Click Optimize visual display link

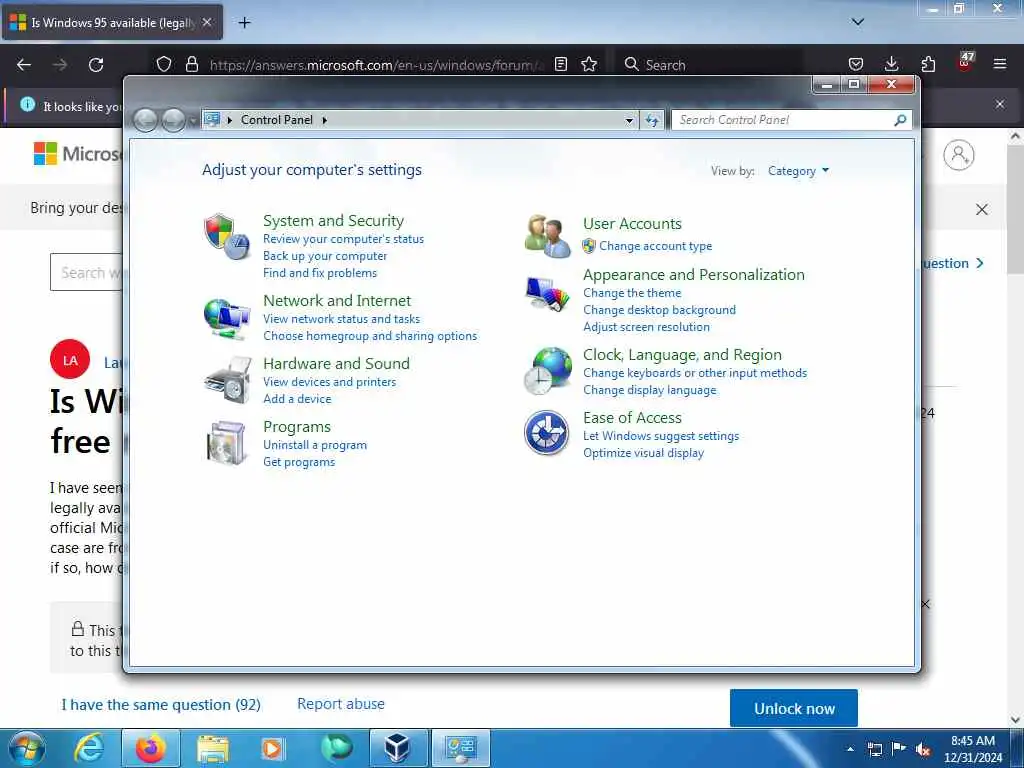tap(643, 453)
